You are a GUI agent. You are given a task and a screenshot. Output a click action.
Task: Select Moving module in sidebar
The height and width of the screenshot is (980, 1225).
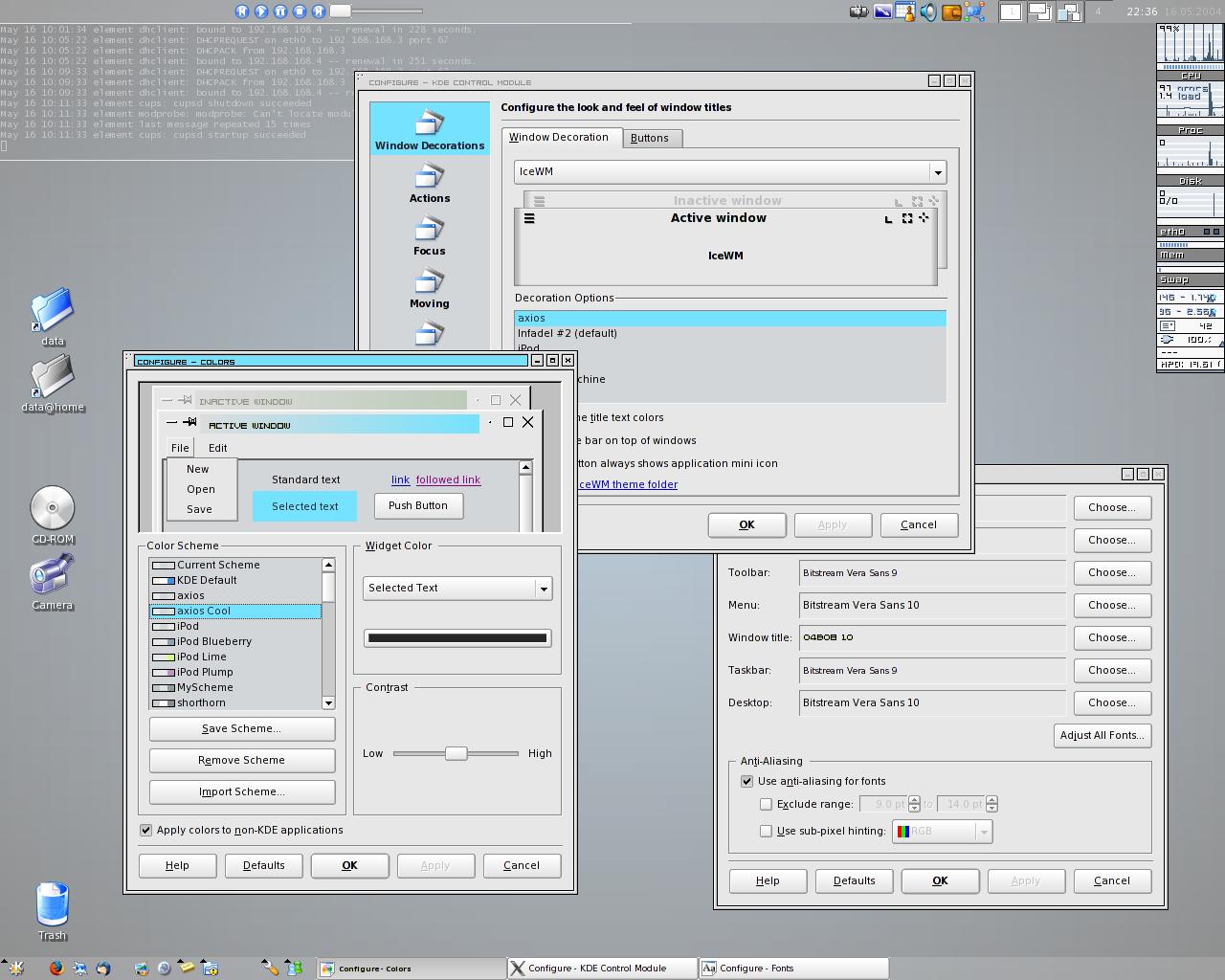(430, 288)
